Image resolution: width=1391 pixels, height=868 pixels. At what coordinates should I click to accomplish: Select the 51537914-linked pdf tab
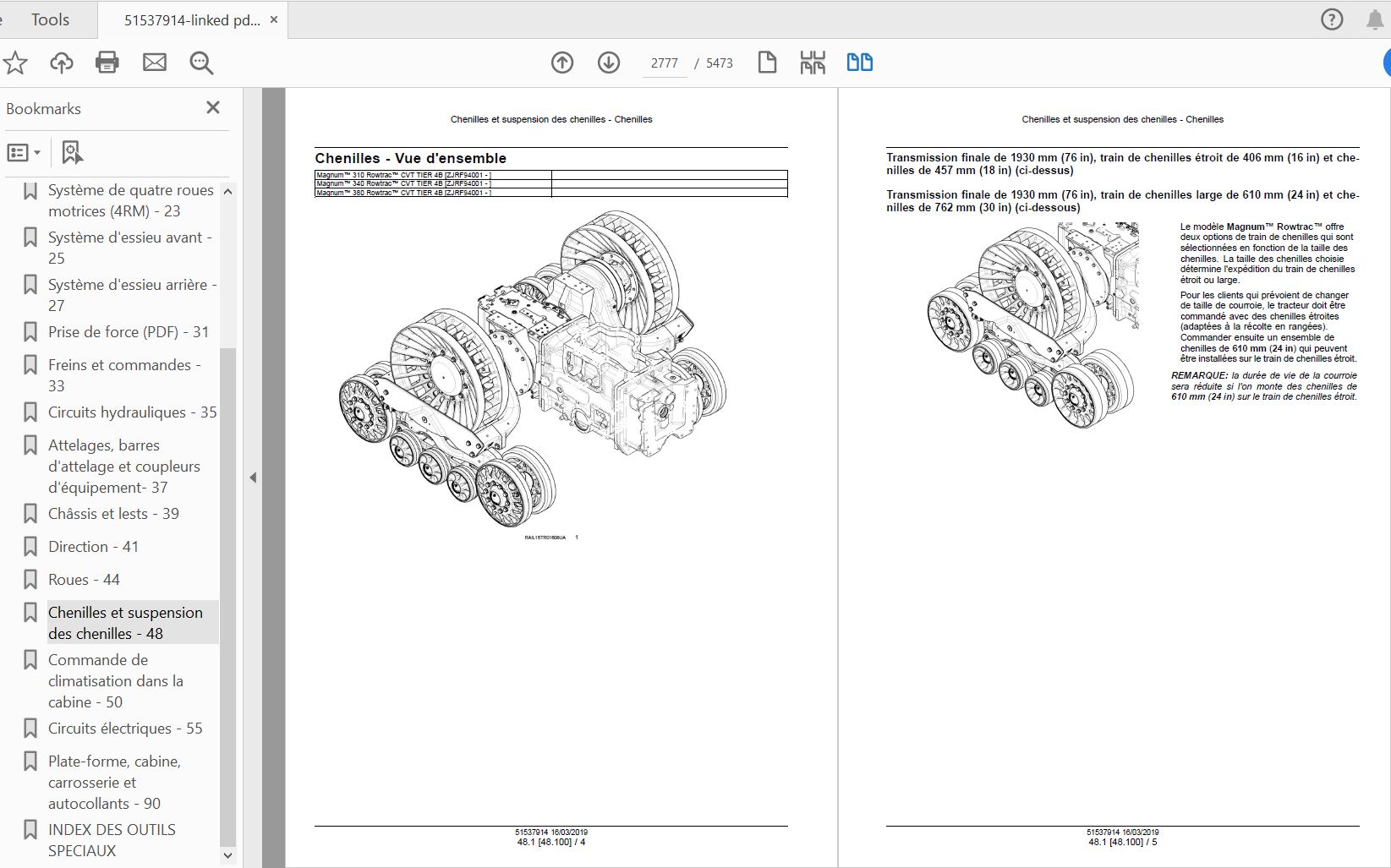pyautogui.click(x=192, y=20)
